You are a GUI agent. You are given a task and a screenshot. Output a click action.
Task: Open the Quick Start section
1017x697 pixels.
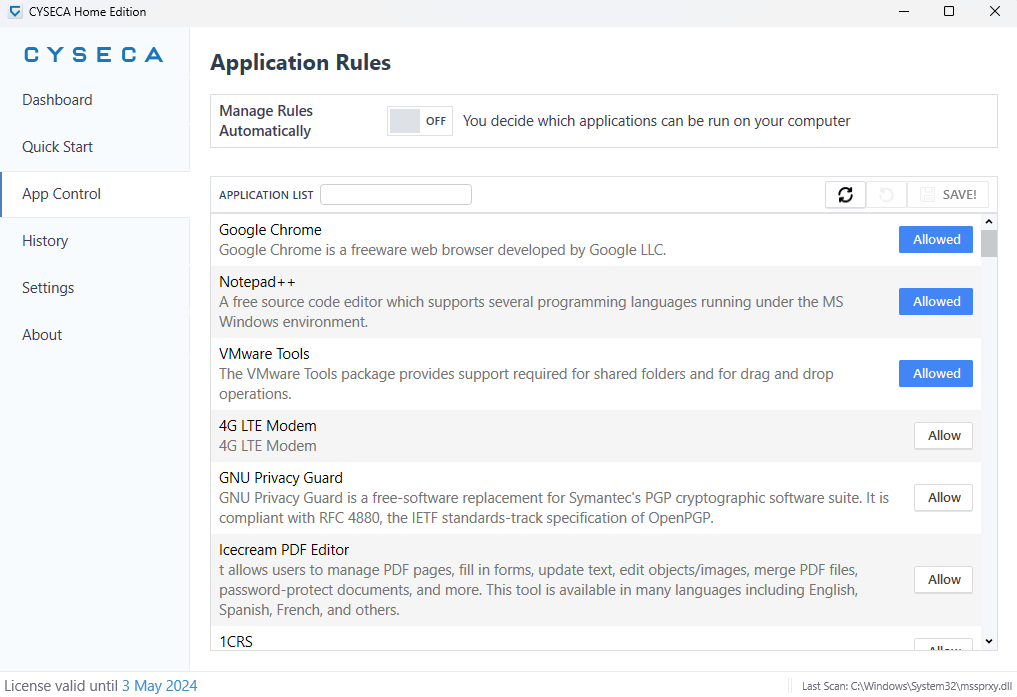pyautogui.click(x=95, y=147)
